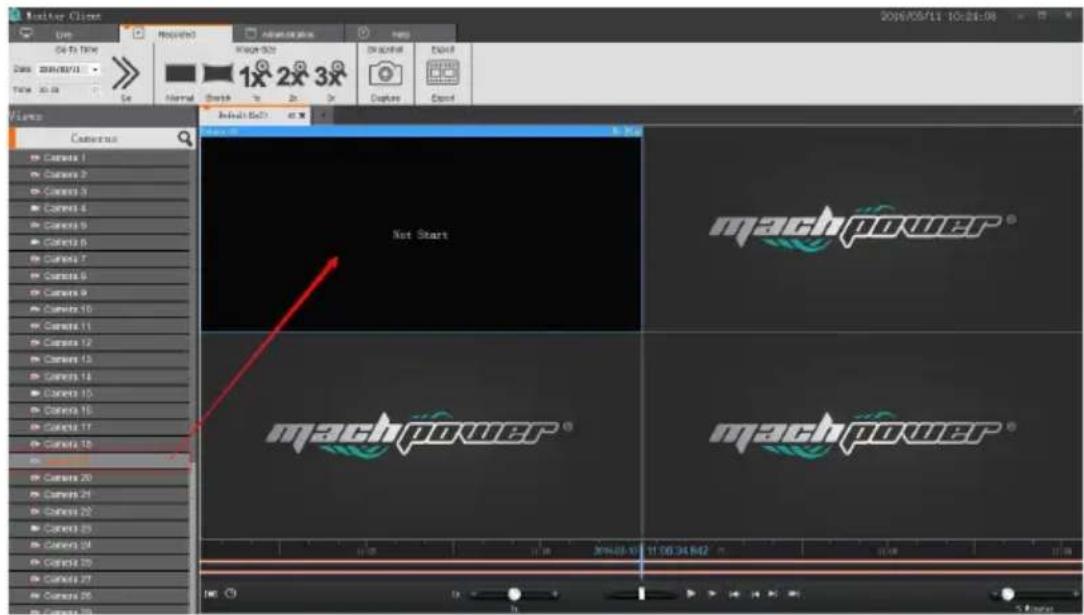Adjust the playback speed slider knob
The width and height of the screenshot is (1084, 615).
514,594
